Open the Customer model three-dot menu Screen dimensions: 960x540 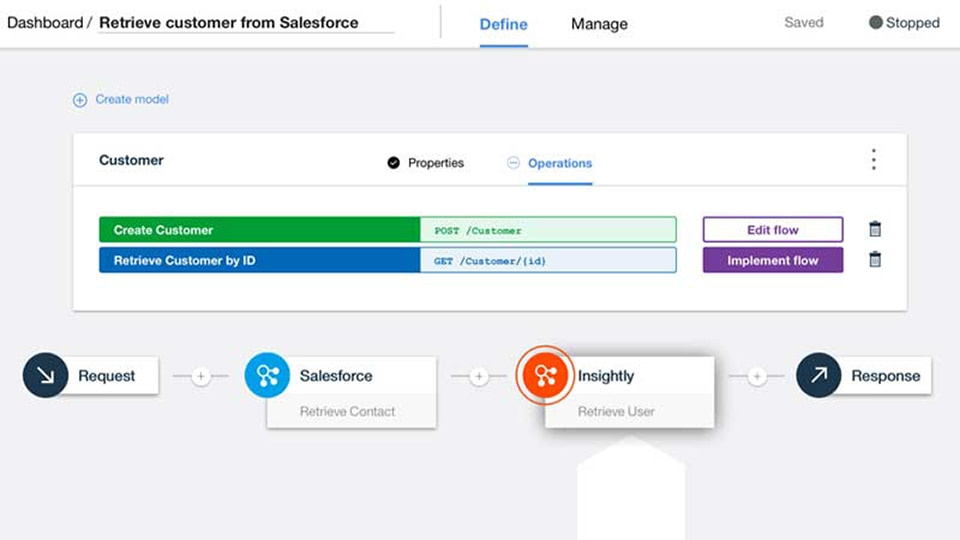(874, 159)
